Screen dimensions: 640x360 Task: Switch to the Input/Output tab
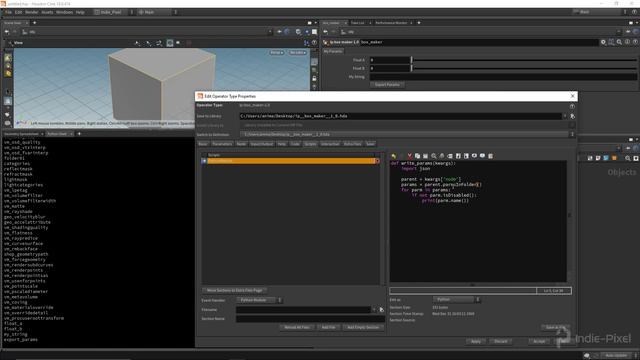(x=262, y=144)
